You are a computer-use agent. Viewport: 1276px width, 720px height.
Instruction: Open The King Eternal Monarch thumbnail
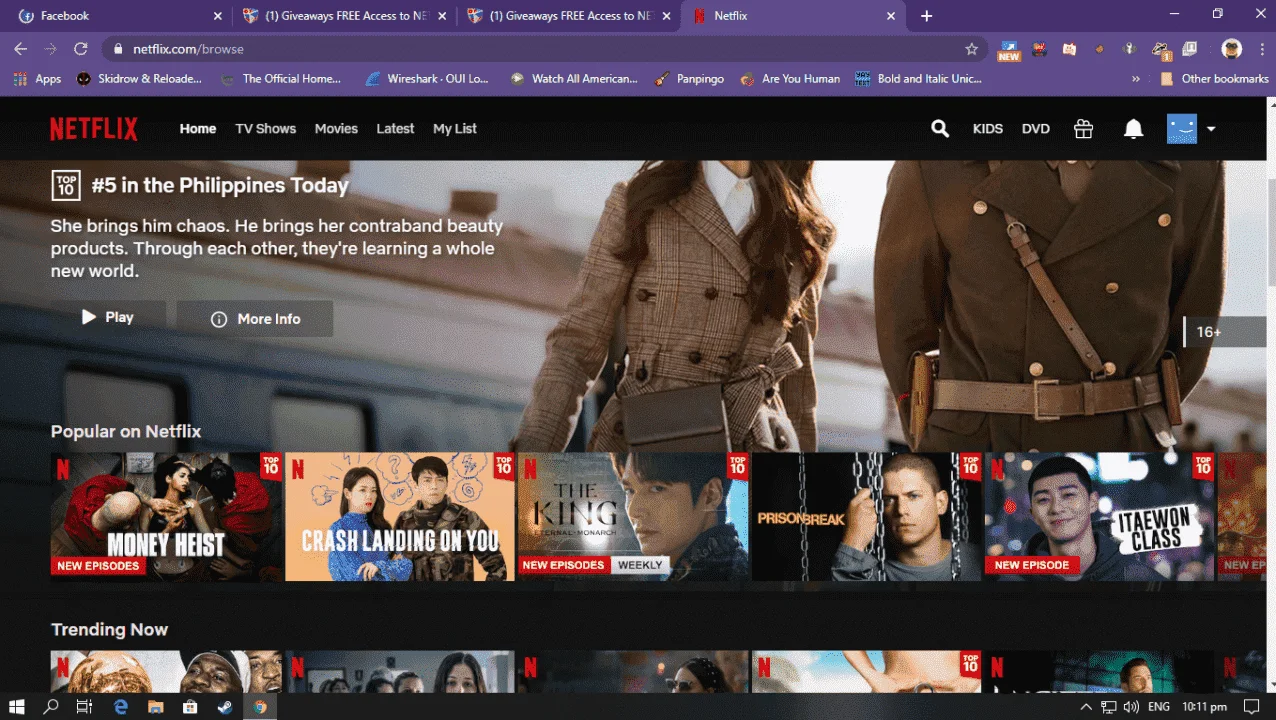pos(633,517)
